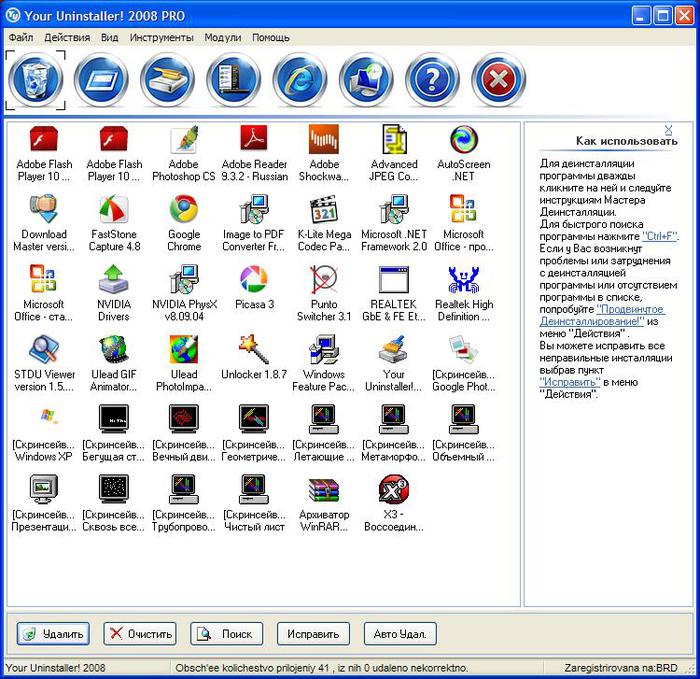
Task: Open the startup manager list toolbar icon
Action: (x=233, y=80)
